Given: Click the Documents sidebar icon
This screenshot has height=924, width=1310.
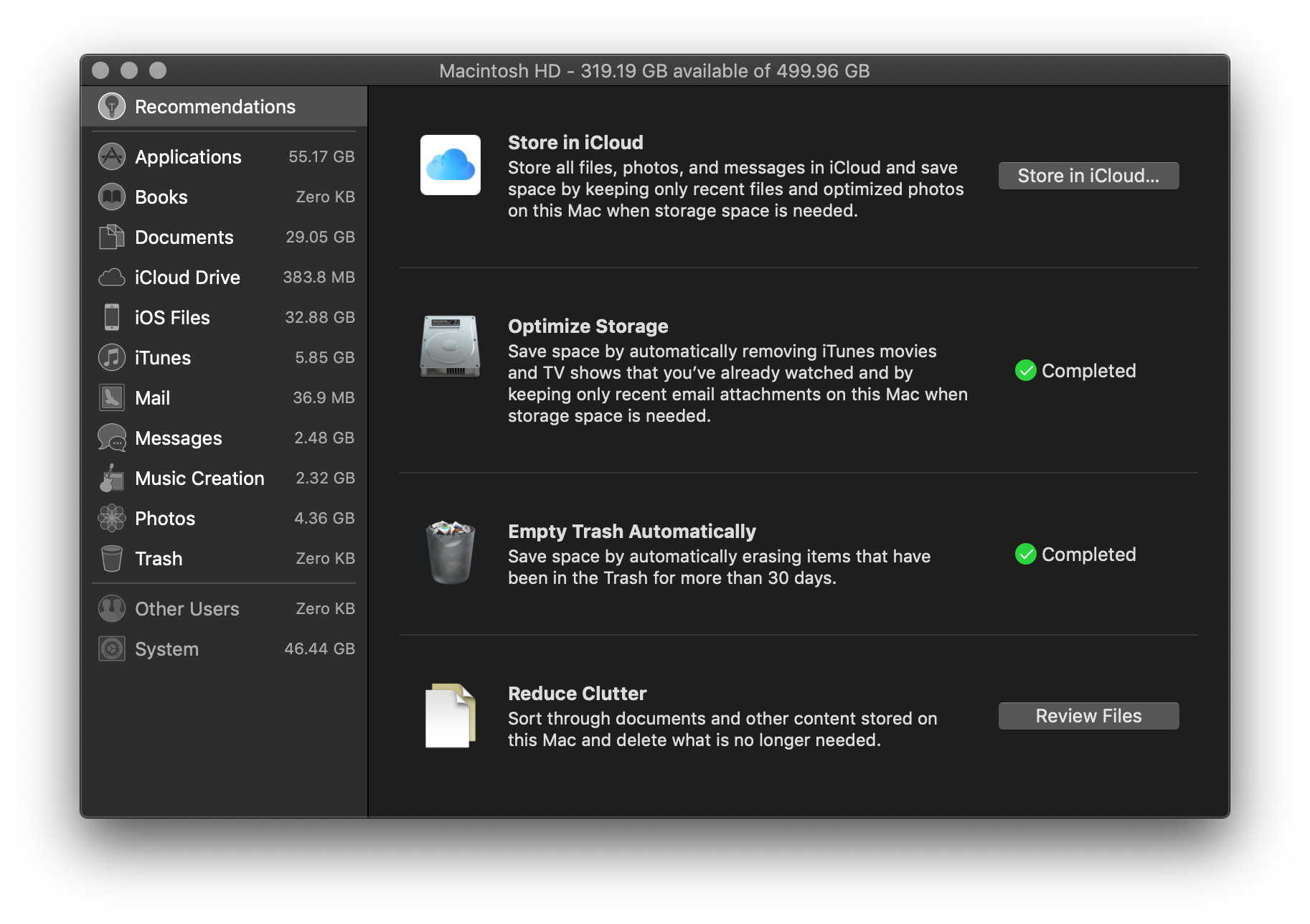Looking at the screenshot, I should (x=112, y=237).
